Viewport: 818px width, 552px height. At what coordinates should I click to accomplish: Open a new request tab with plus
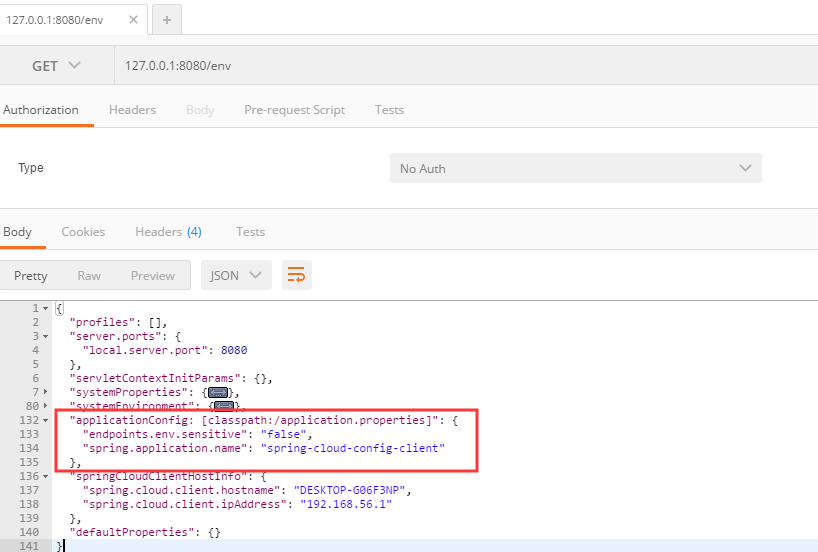coord(167,20)
